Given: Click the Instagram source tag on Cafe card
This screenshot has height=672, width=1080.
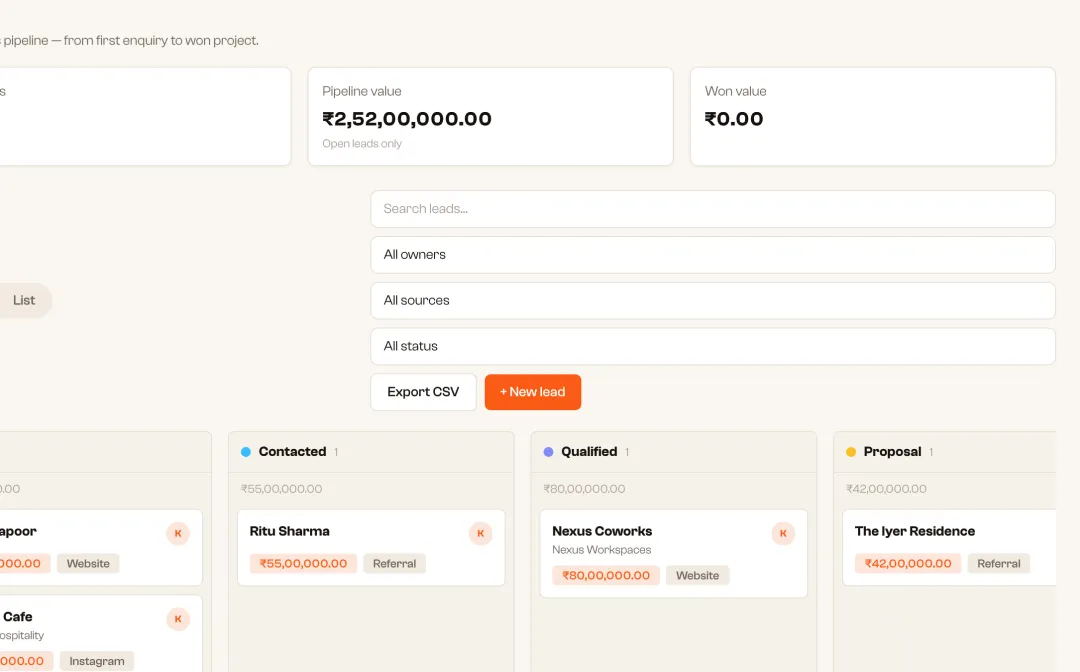Looking at the screenshot, I should 97,661.
